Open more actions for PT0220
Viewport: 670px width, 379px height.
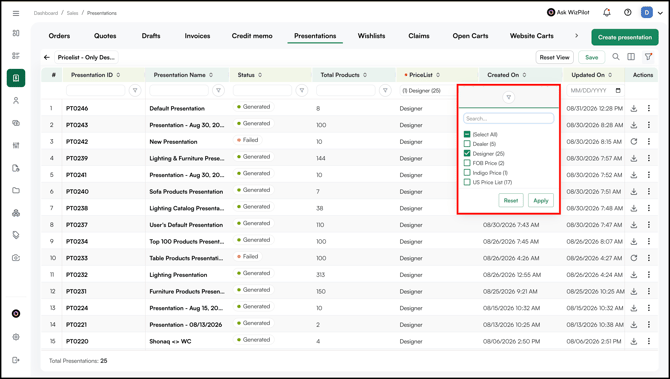point(649,341)
